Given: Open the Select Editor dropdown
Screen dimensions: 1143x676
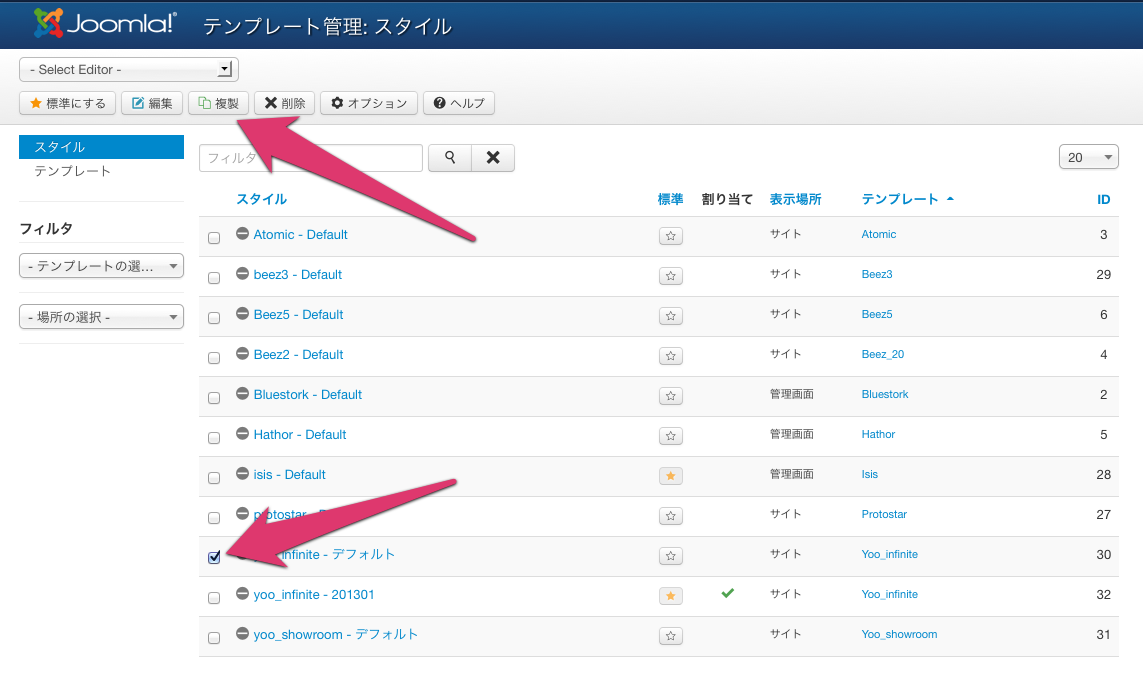Looking at the screenshot, I should (x=128, y=69).
